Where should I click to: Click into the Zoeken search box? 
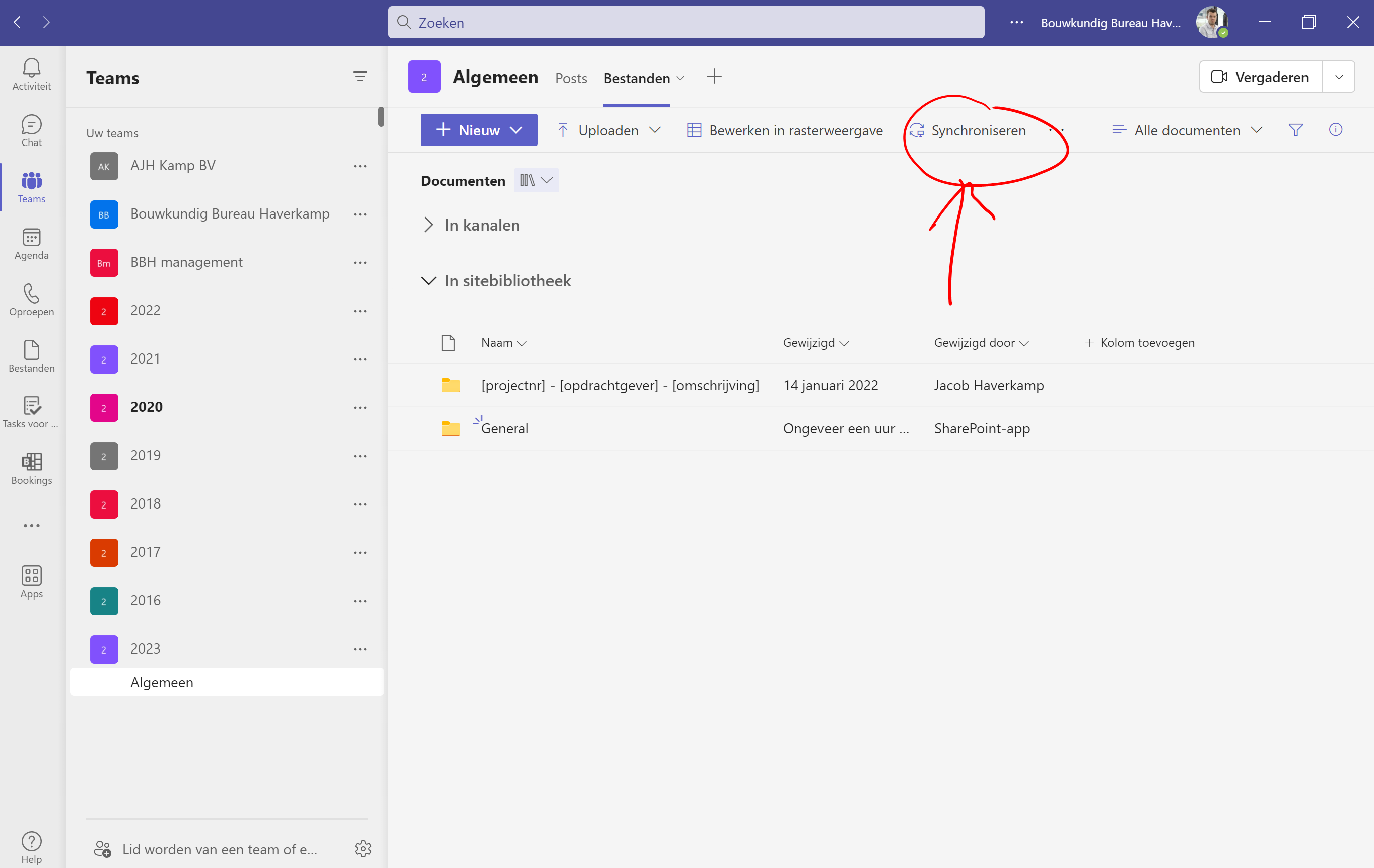(x=686, y=22)
